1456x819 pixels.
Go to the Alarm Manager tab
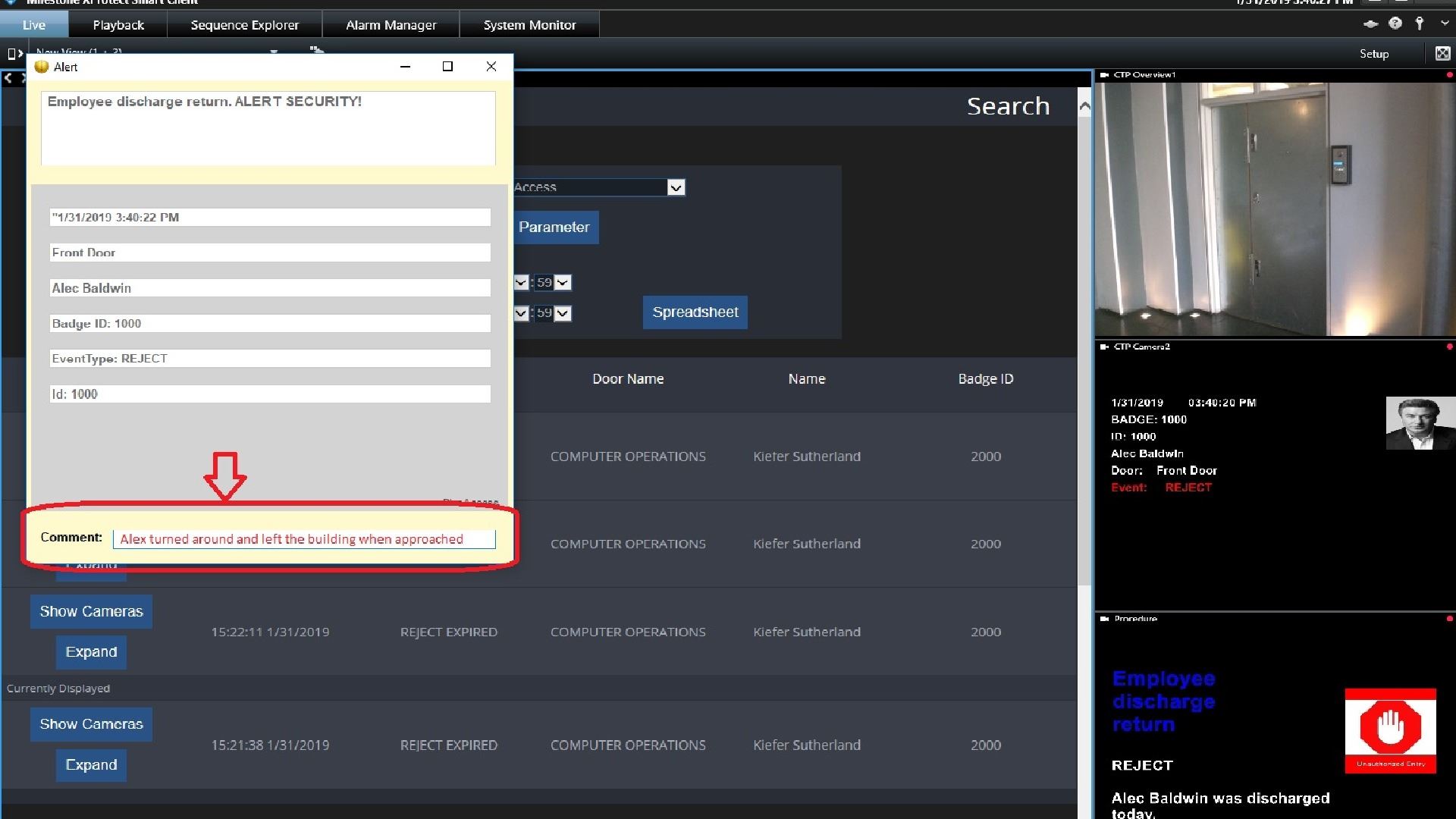391,25
